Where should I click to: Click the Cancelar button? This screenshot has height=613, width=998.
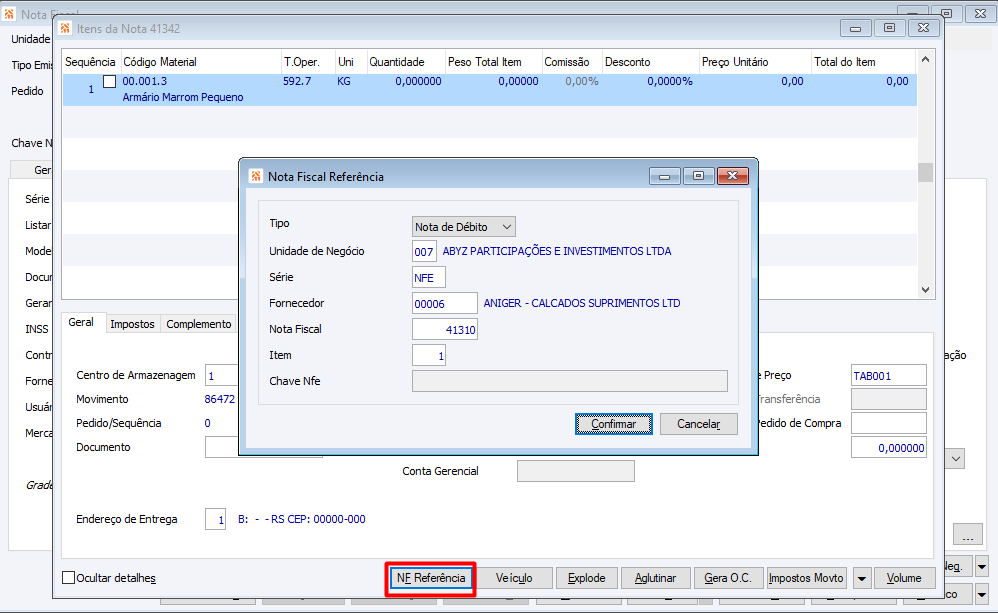(698, 424)
